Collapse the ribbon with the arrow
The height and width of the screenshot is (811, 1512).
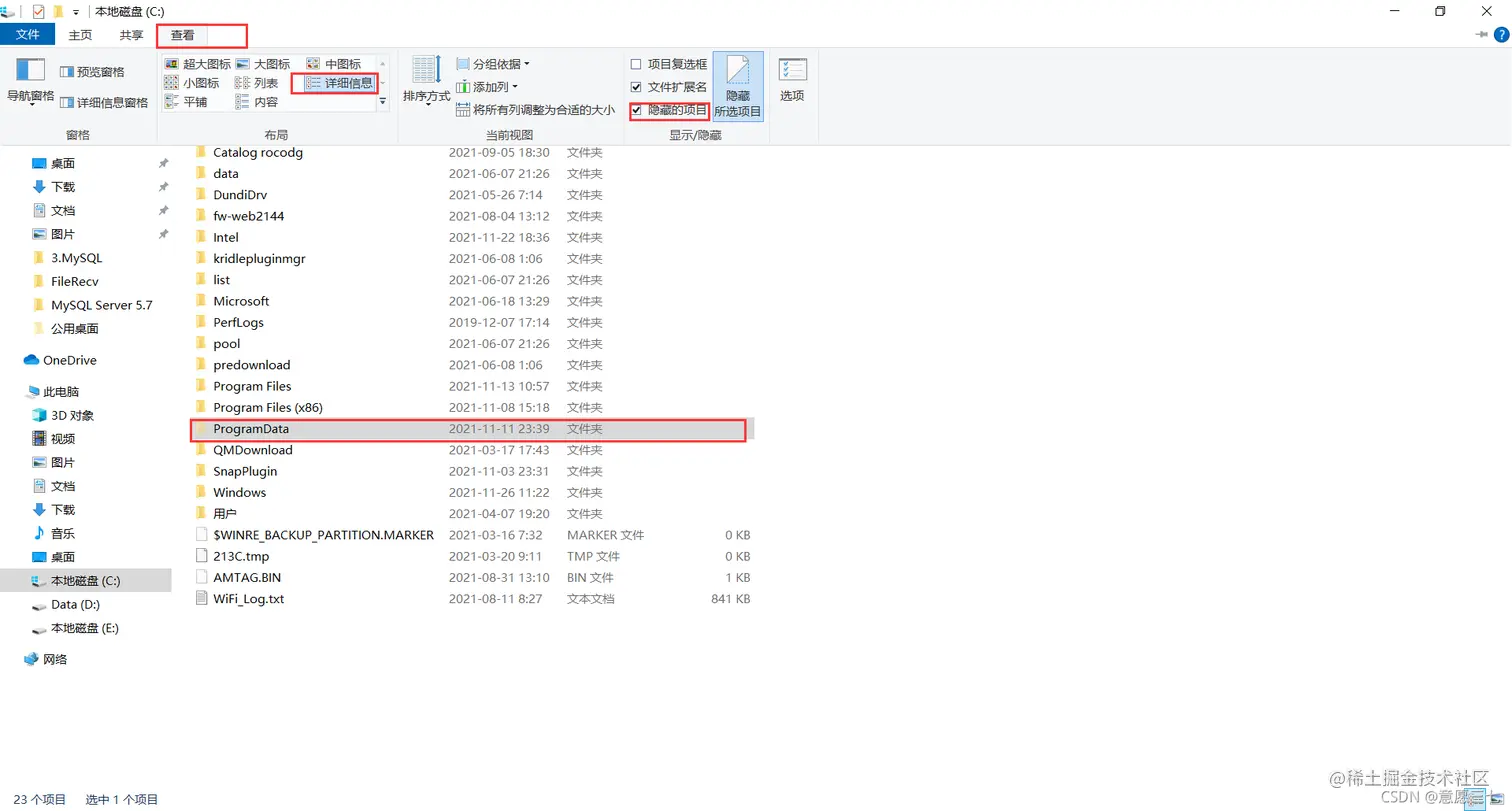[x=1481, y=35]
